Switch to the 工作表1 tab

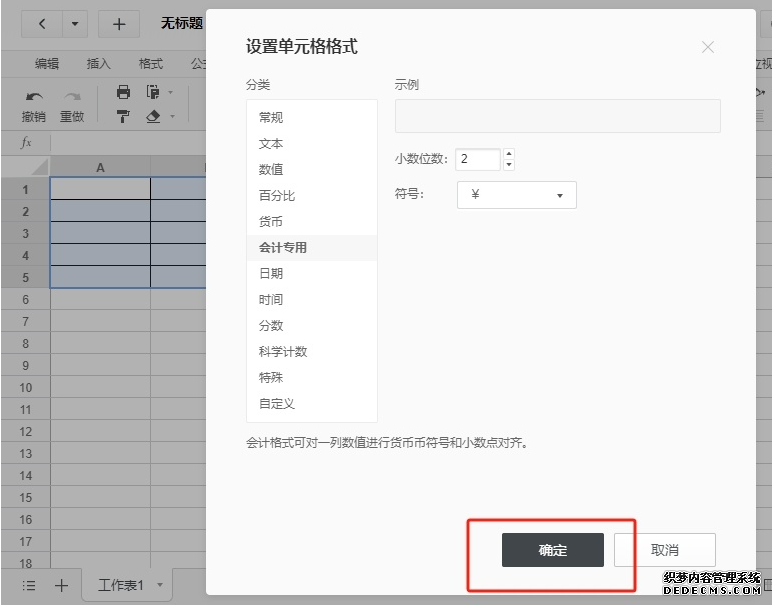[121, 585]
